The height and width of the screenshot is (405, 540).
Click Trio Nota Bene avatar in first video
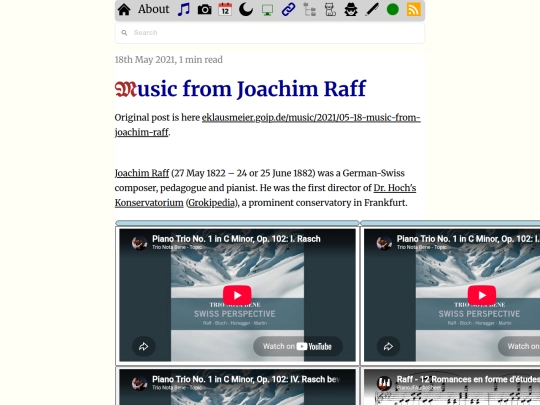[x=139, y=243]
